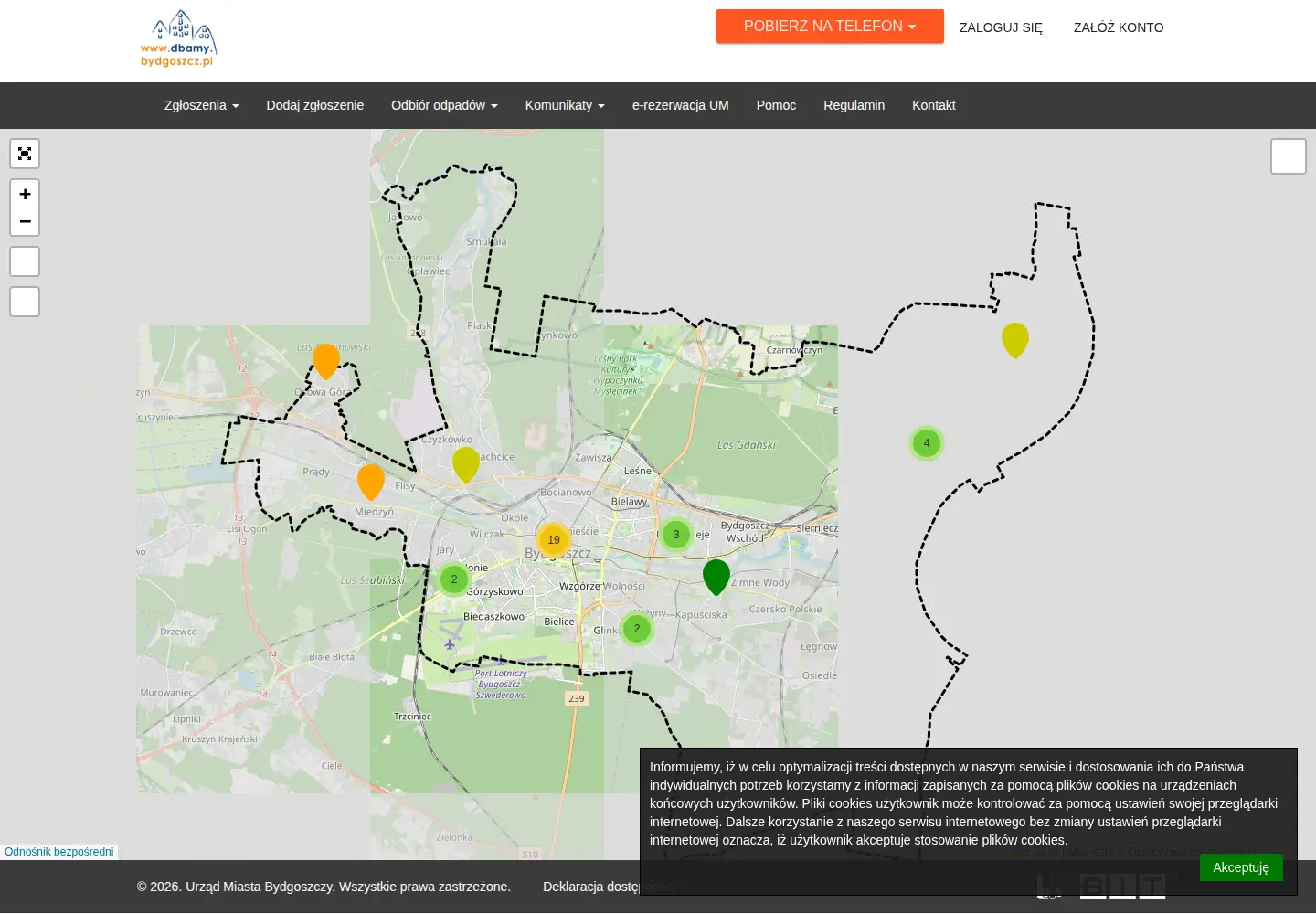This screenshot has width=1316, height=914.
Task: Click the ZAŁÓŻ KONTO link
Action: pos(1119,27)
